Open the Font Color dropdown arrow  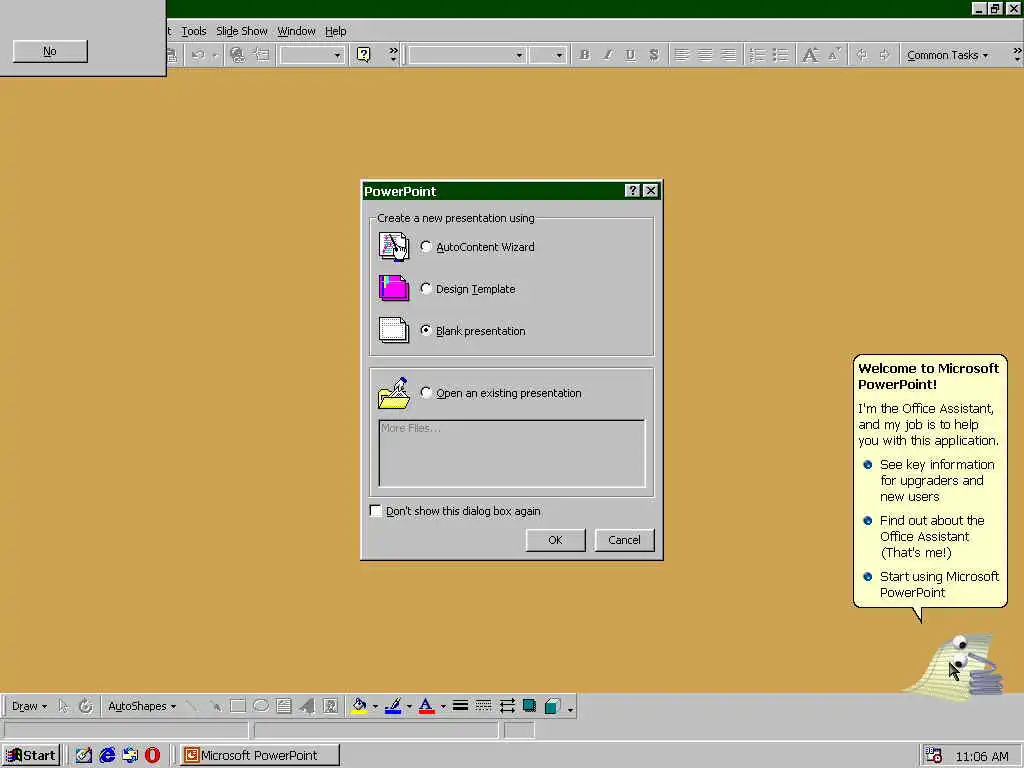point(443,706)
